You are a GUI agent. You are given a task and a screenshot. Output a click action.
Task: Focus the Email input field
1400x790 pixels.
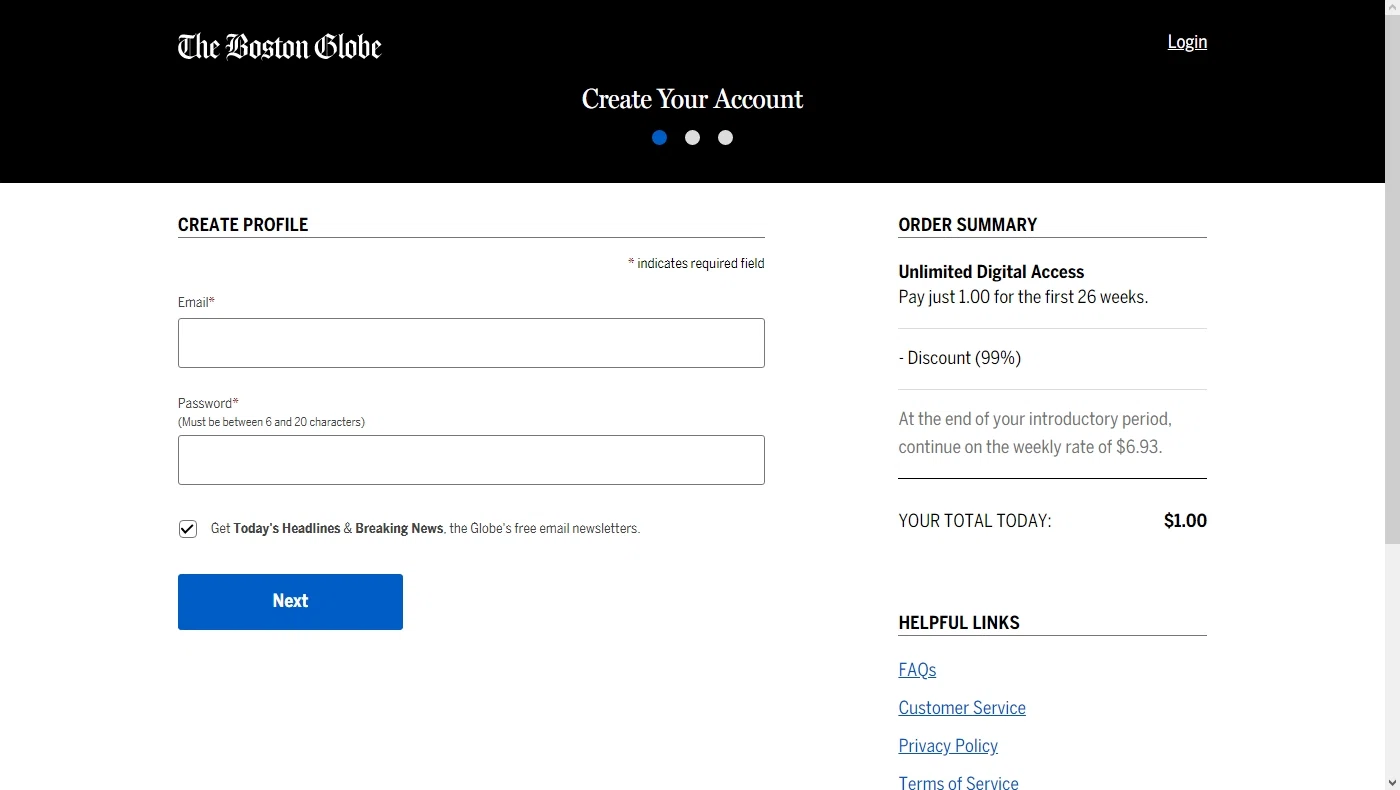pyautogui.click(x=471, y=343)
